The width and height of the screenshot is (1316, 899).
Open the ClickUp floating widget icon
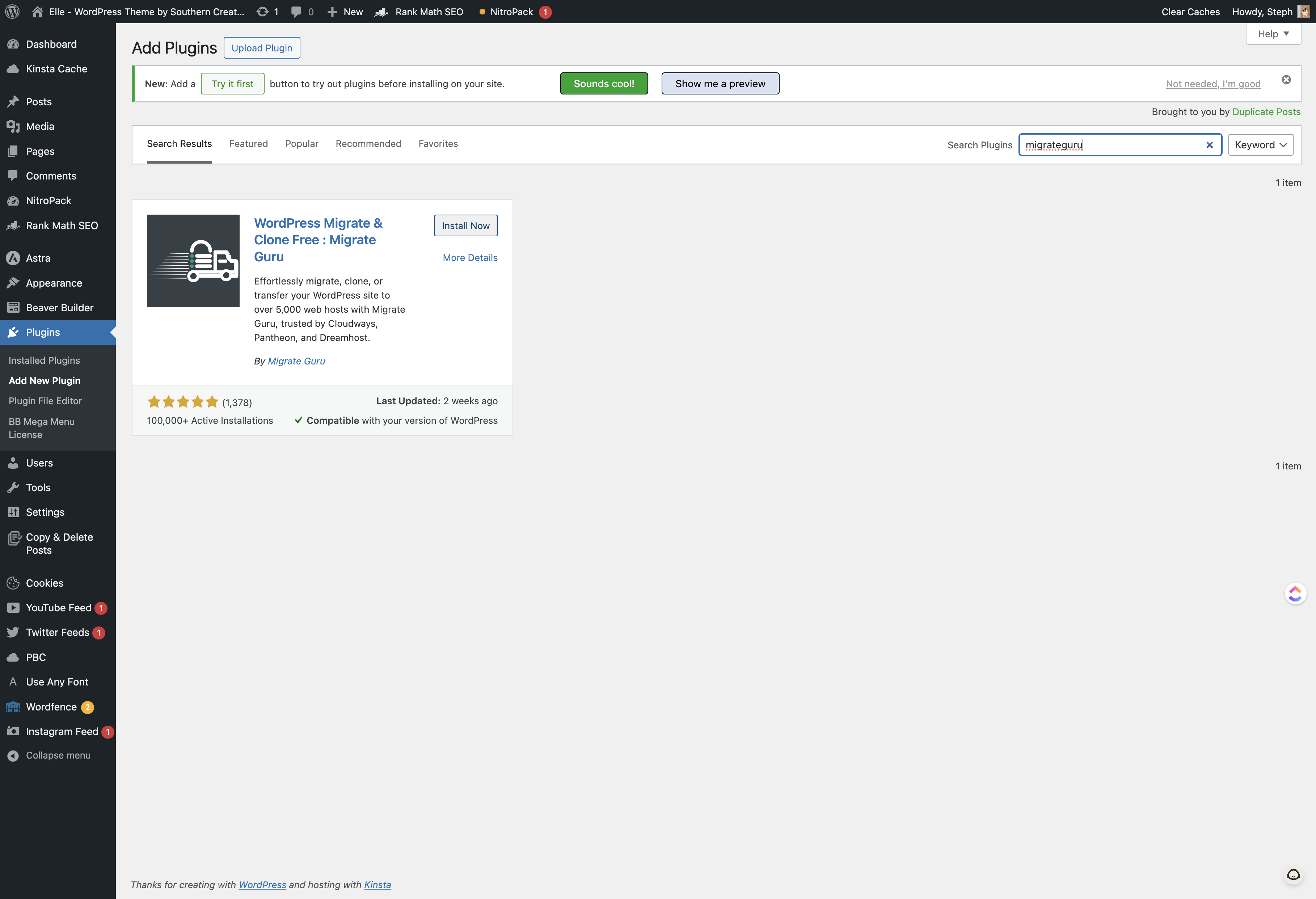click(x=1295, y=593)
